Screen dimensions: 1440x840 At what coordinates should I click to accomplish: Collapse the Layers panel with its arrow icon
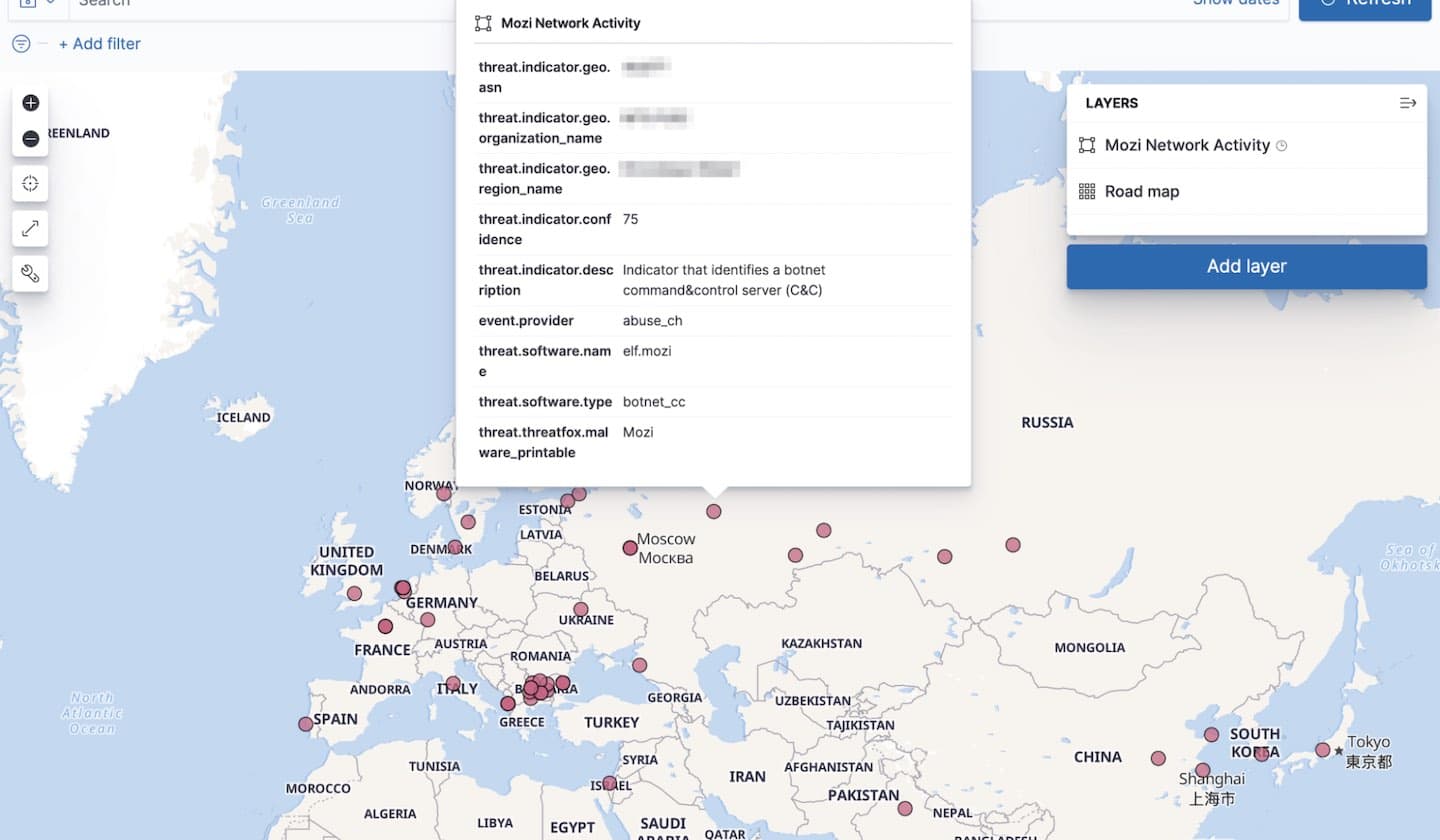pos(1409,102)
